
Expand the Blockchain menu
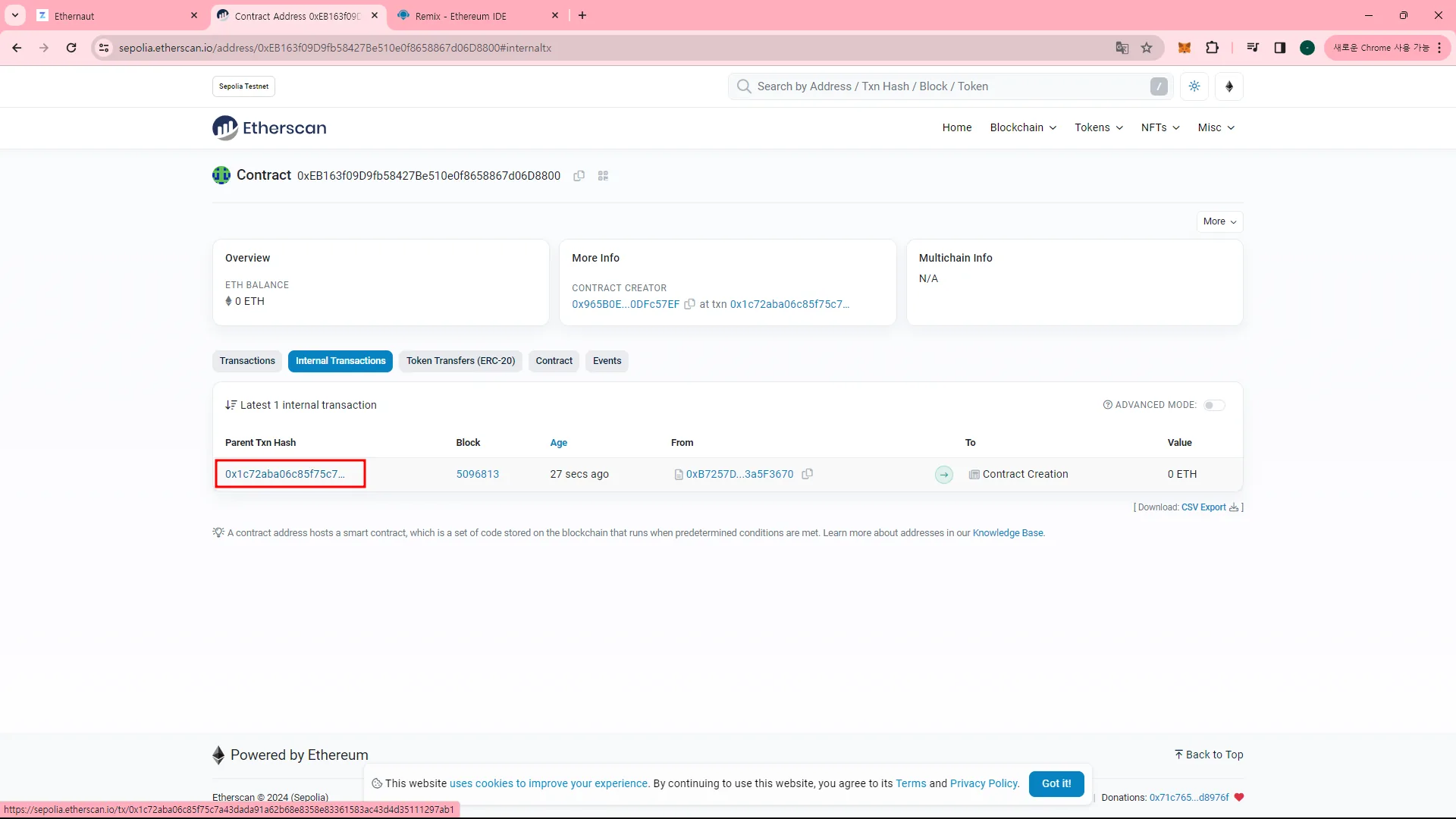point(1023,127)
